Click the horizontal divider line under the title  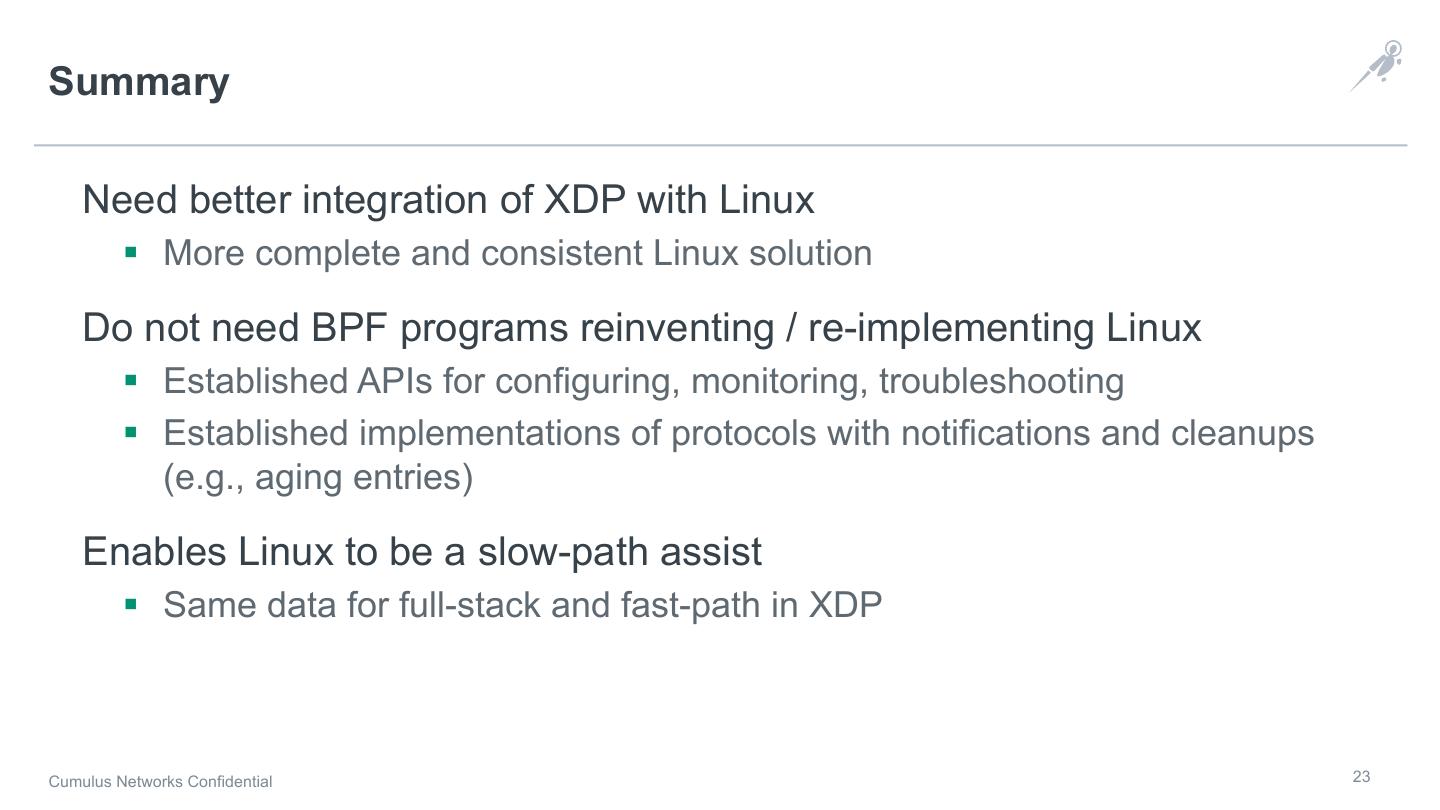[720, 145]
